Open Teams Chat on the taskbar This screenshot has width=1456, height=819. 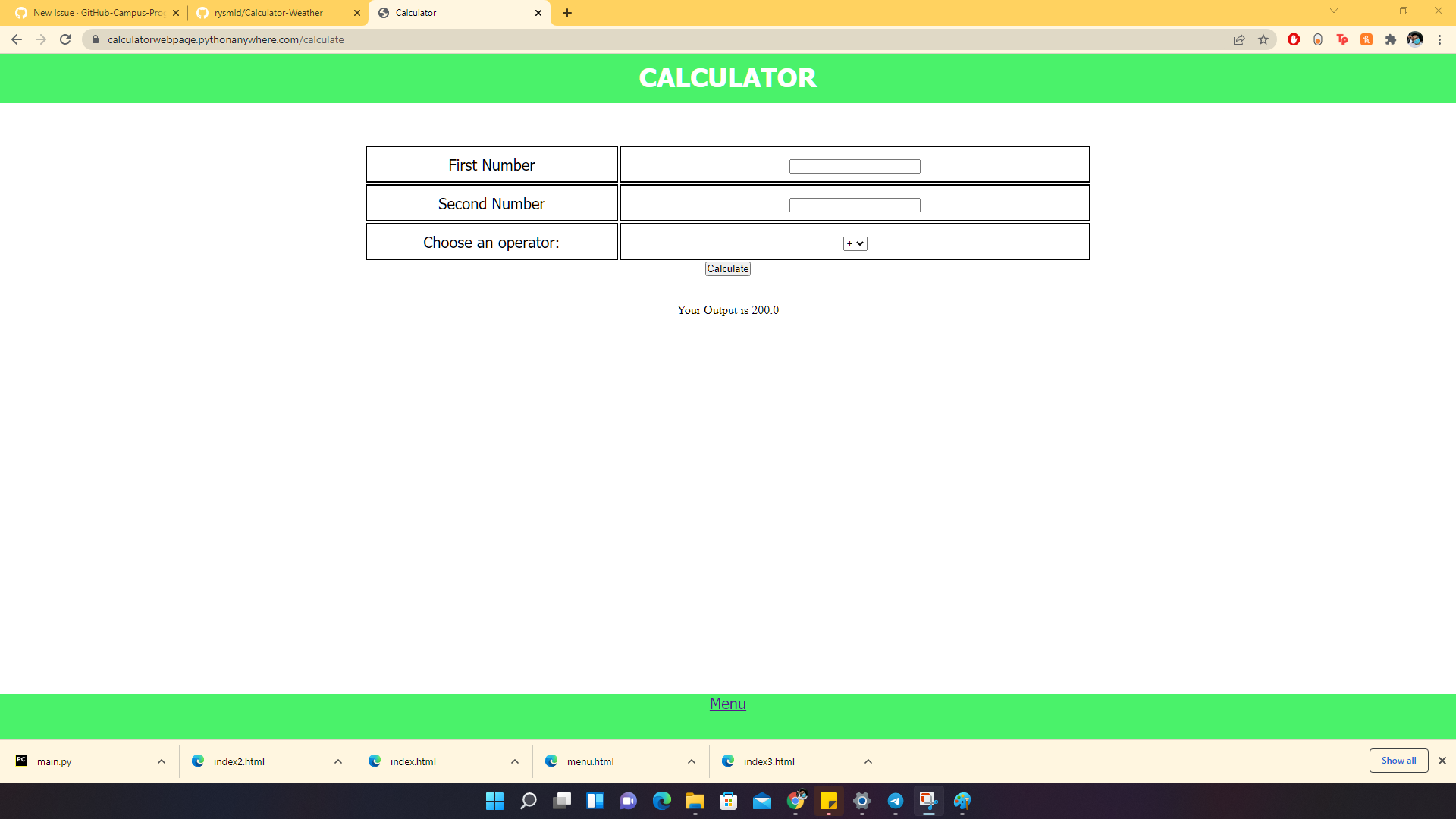coord(629,801)
